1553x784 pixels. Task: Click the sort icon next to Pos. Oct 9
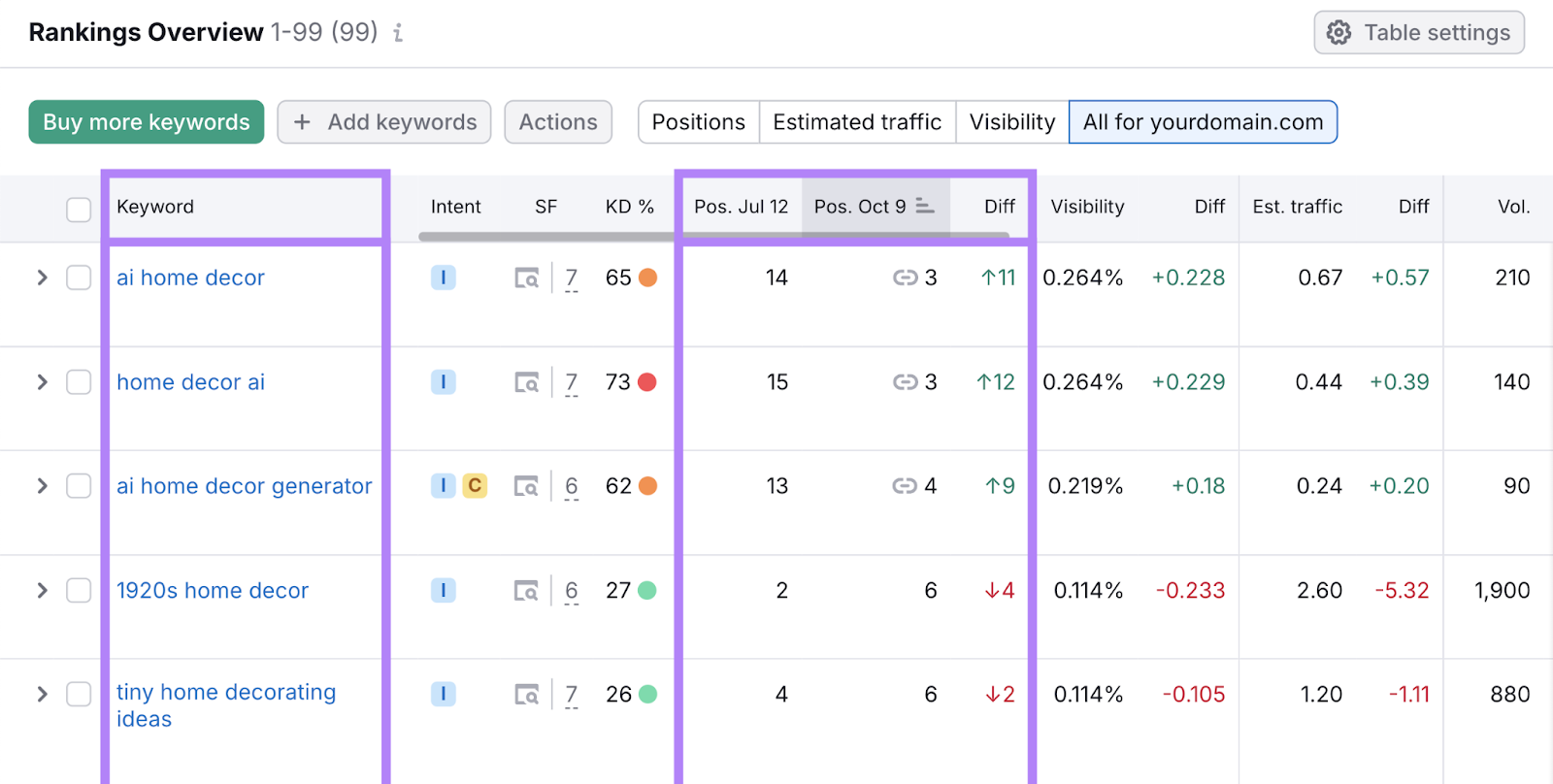[x=924, y=207]
